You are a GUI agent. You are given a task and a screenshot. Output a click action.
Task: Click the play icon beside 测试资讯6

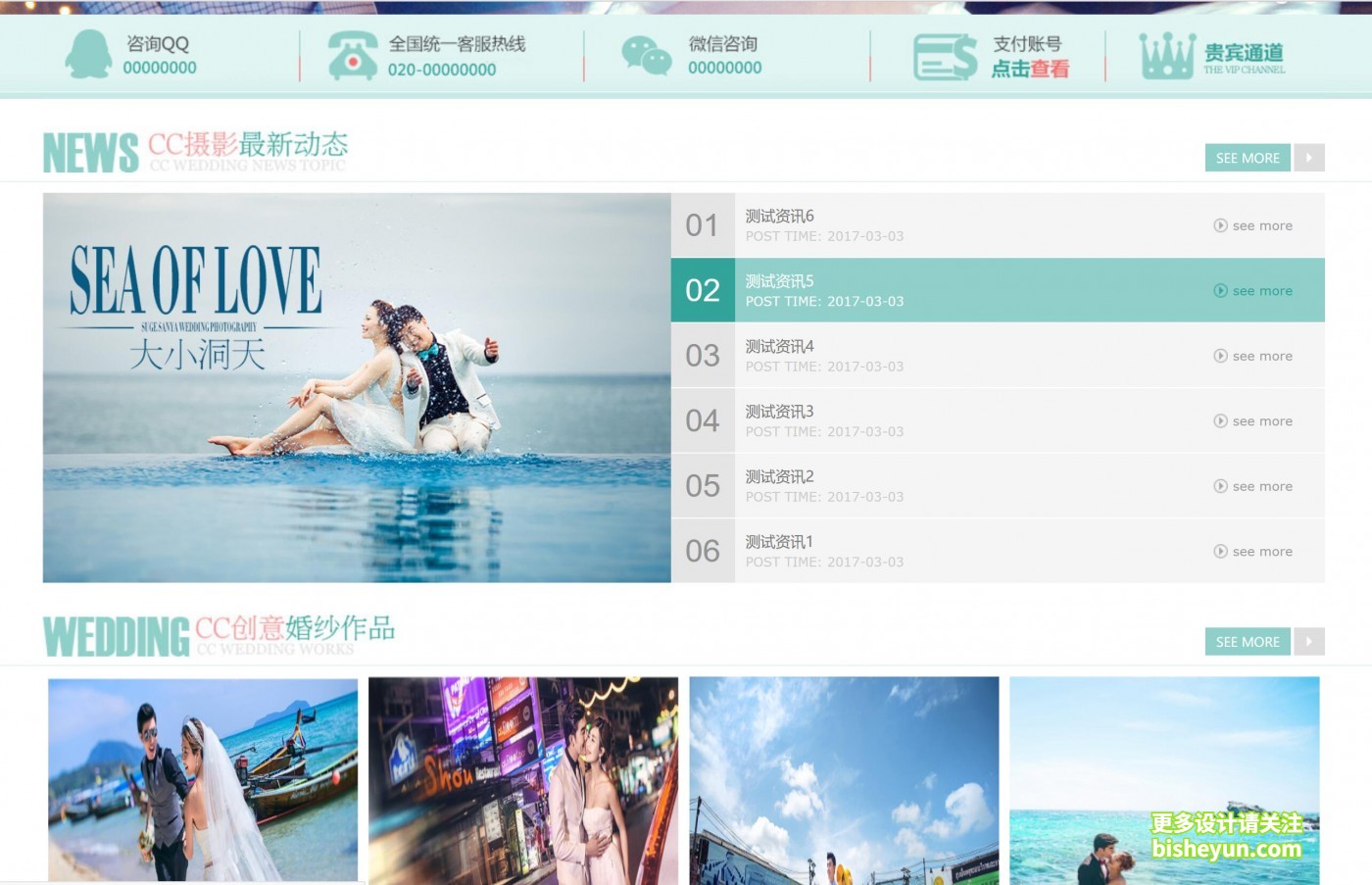[1220, 225]
